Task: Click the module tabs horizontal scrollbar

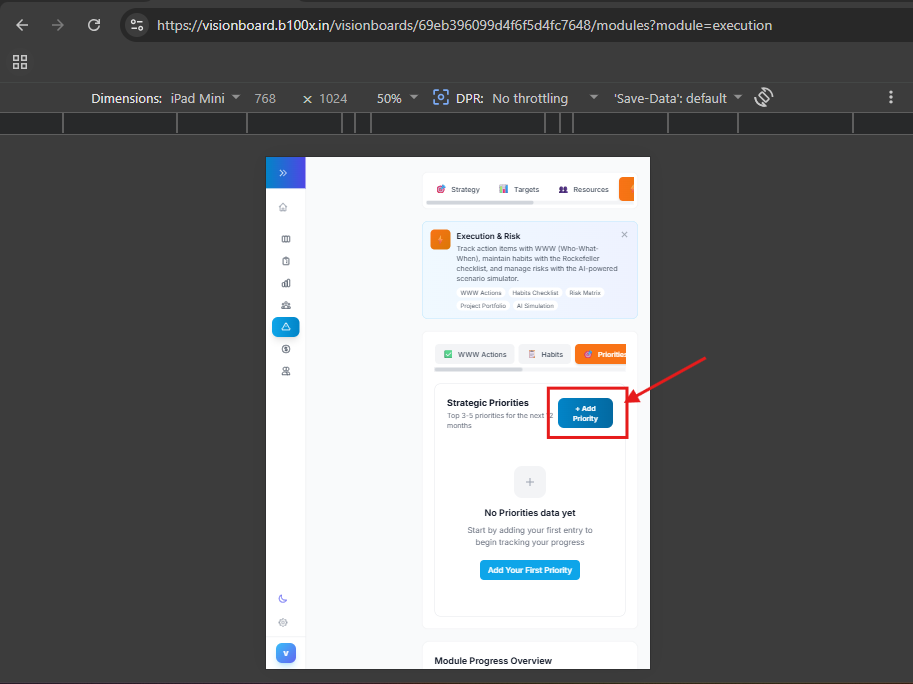Action: (x=480, y=203)
